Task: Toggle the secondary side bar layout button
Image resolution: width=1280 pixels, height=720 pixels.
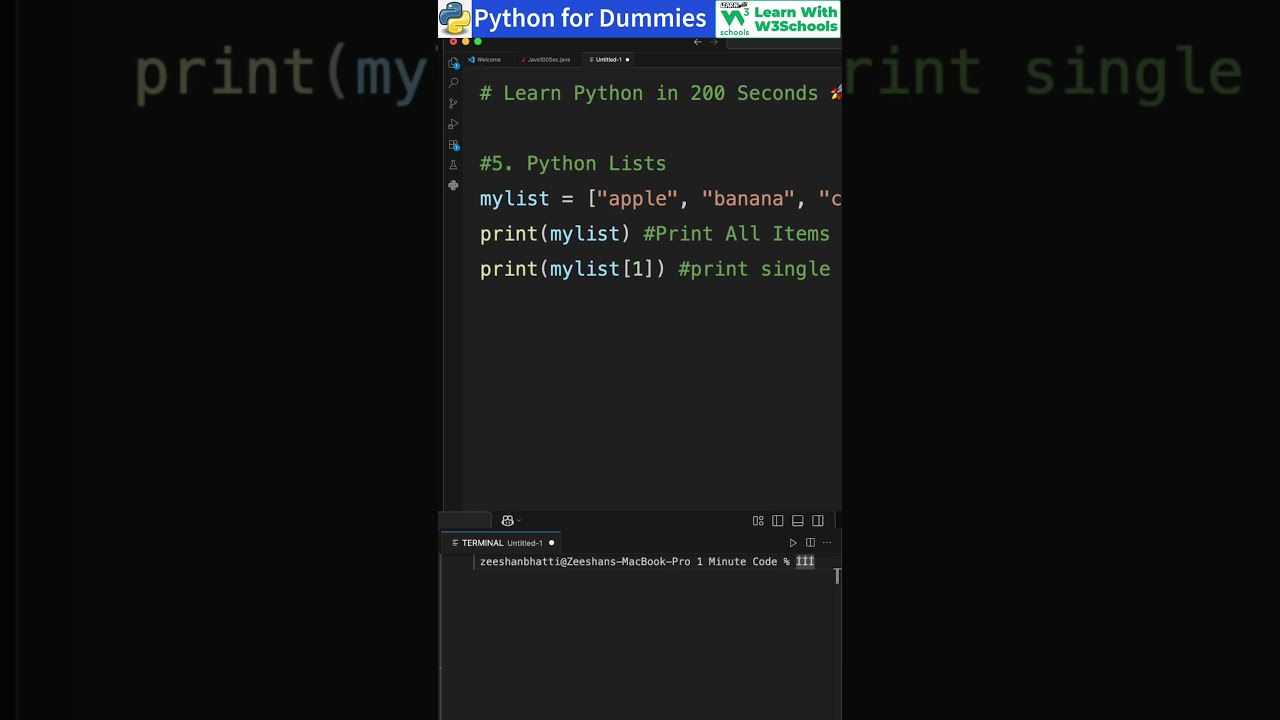Action: point(818,521)
